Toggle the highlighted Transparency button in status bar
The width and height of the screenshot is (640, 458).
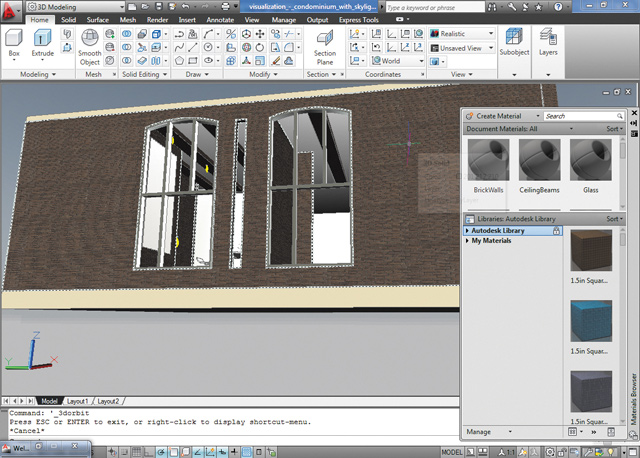pos(247,452)
